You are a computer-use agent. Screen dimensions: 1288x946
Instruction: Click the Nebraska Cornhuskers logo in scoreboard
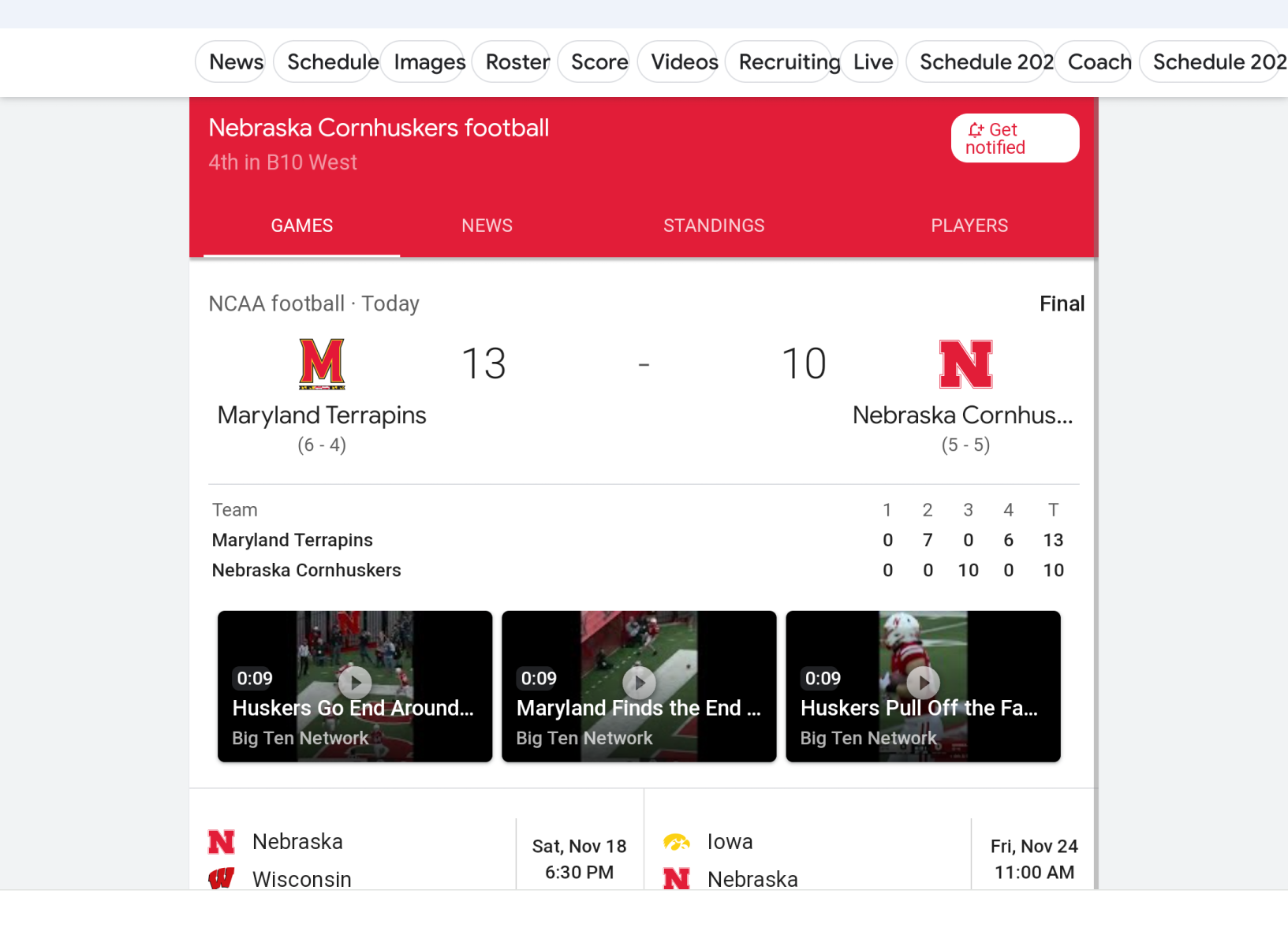pyautogui.click(x=965, y=364)
